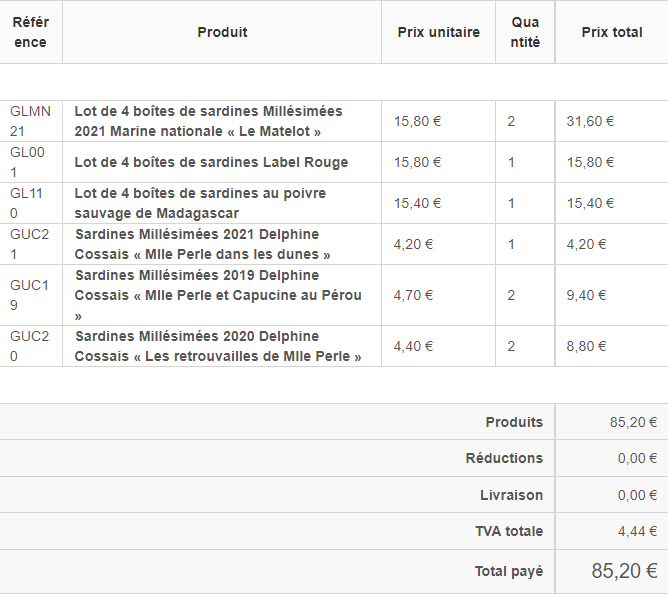Click the Livraison row label
Image resolution: width=668 pixels, height=594 pixels.
click(x=511, y=495)
